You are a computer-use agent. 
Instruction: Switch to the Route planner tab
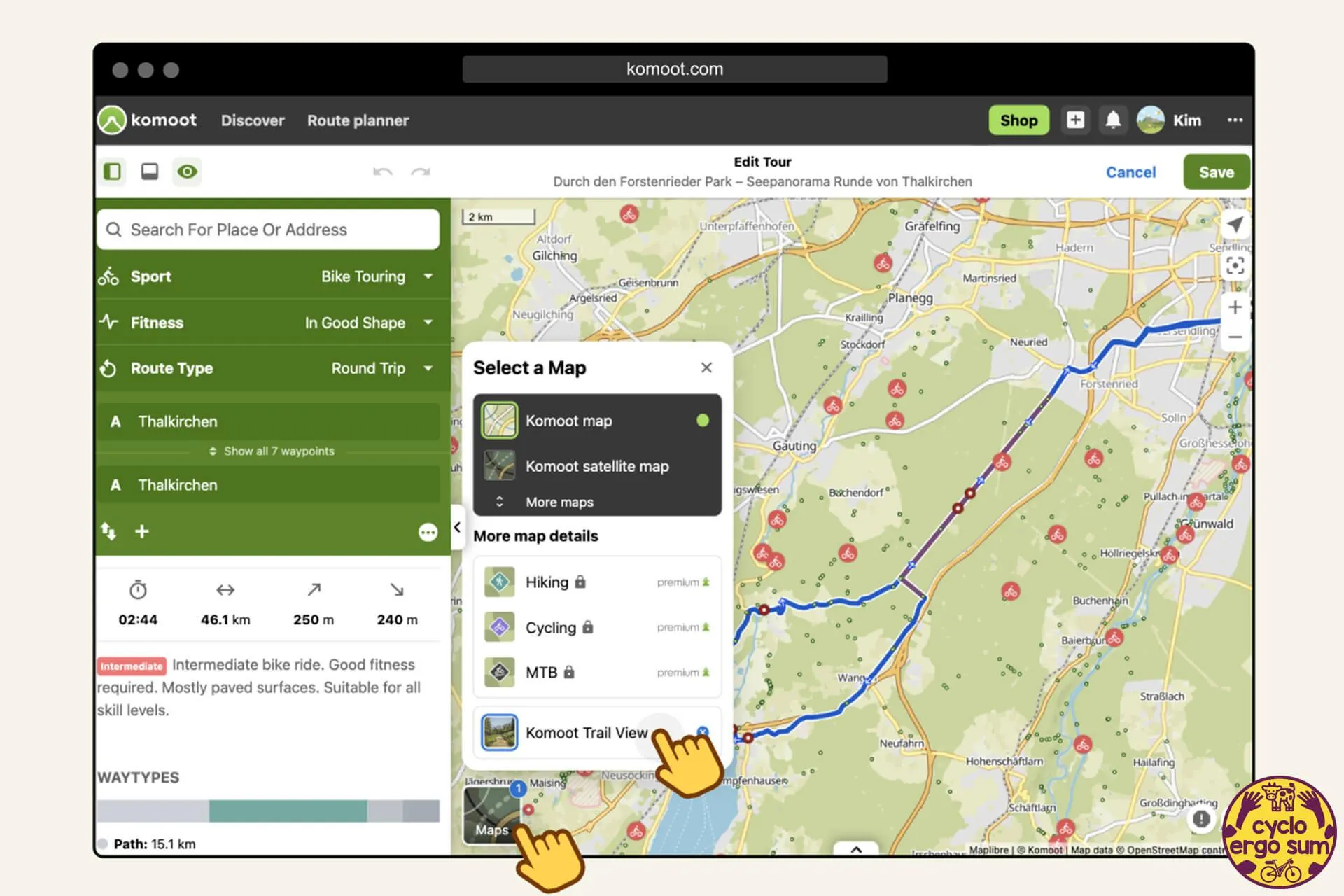tap(358, 120)
